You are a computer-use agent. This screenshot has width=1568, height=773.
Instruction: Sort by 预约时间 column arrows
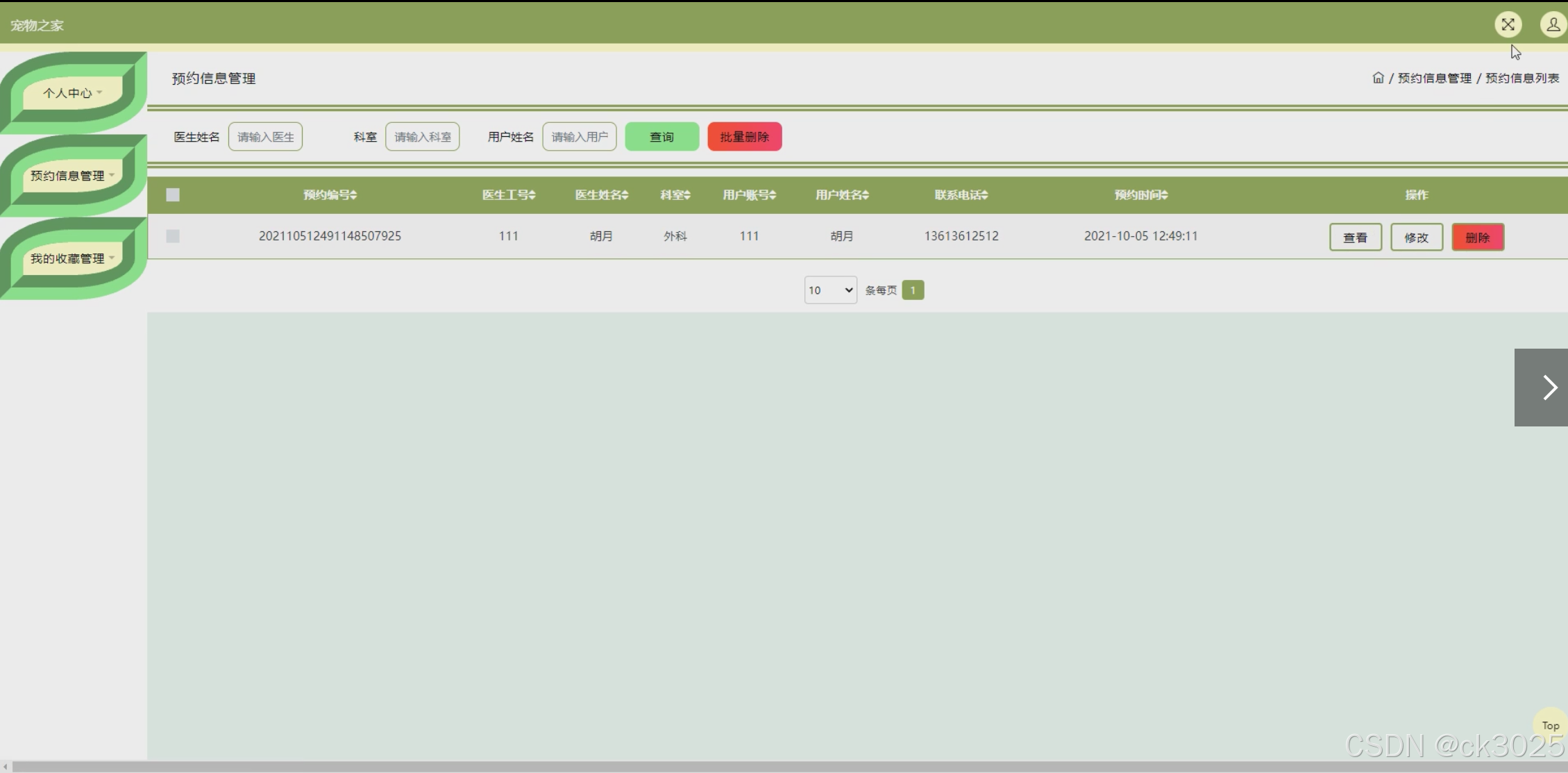pos(1165,195)
